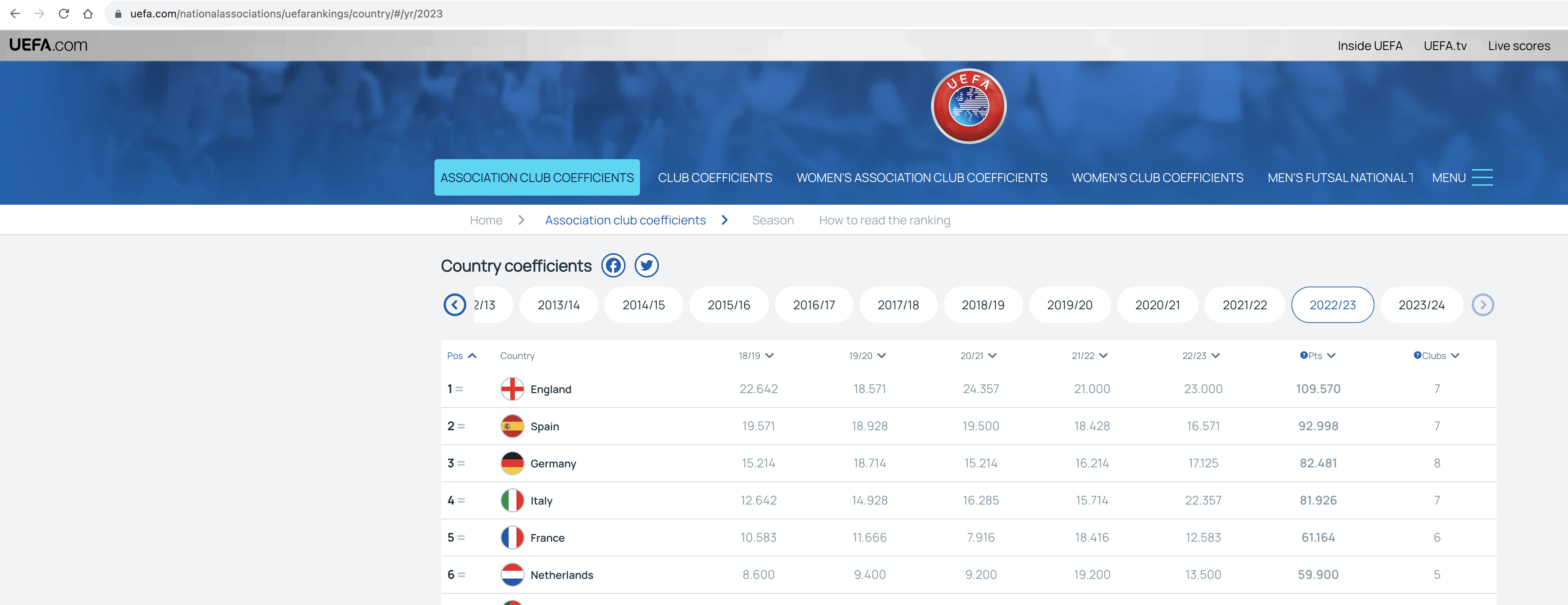This screenshot has width=1568, height=605.
Task: Click the UEFA.com logo
Action: click(x=48, y=45)
